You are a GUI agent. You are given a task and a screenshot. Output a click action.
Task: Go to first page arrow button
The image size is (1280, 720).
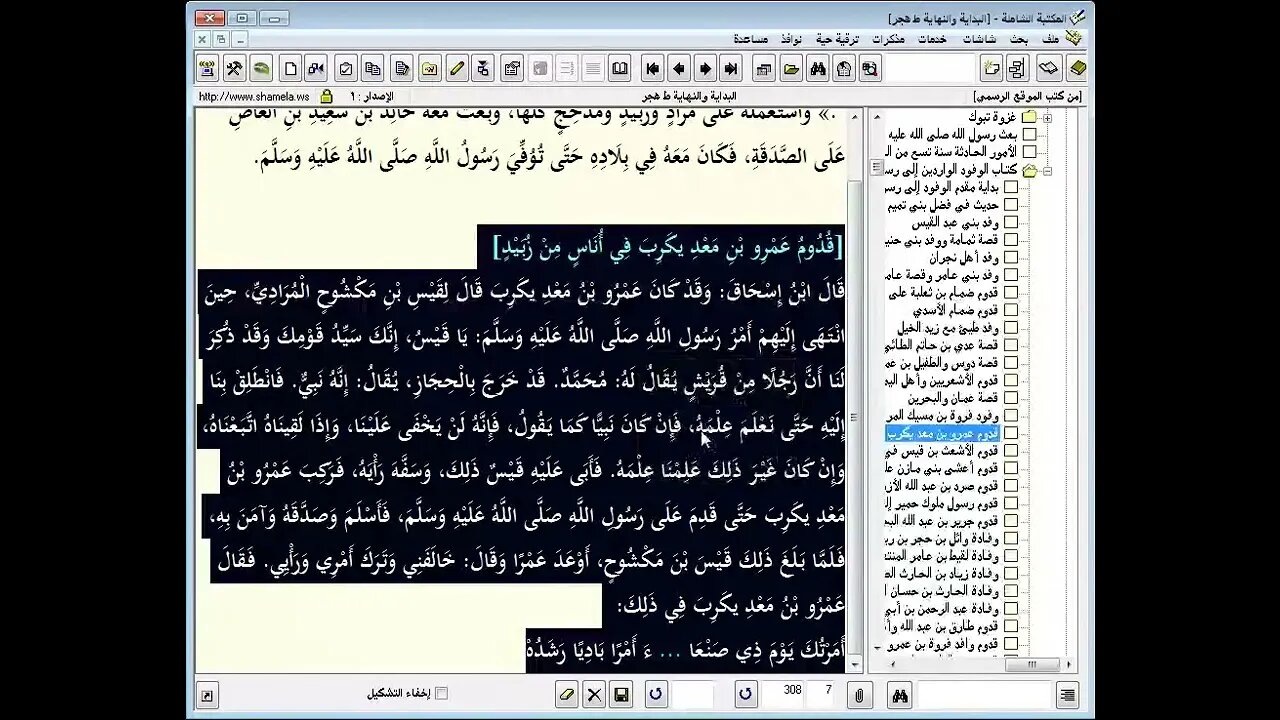(652, 69)
